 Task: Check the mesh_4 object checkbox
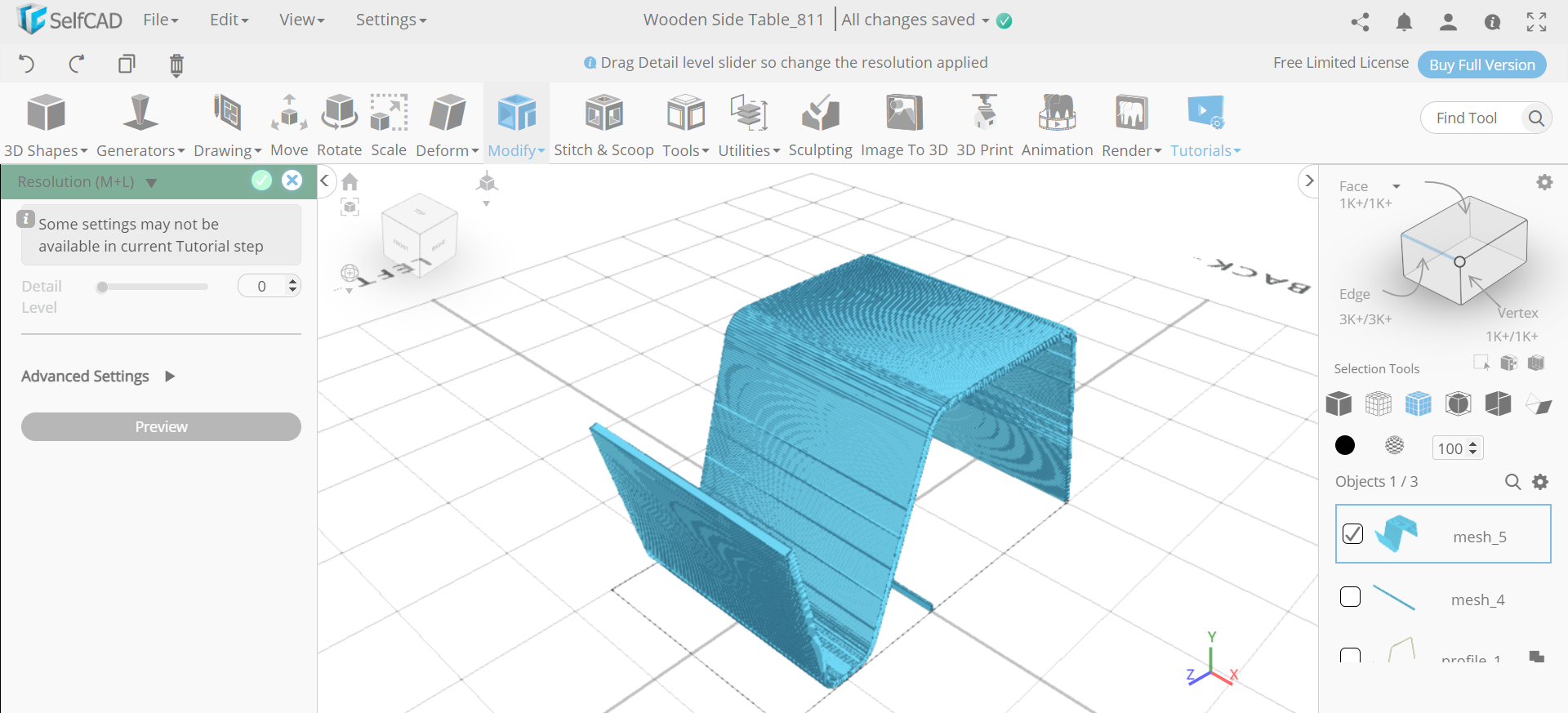pyautogui.click(x=1351, y=597)
